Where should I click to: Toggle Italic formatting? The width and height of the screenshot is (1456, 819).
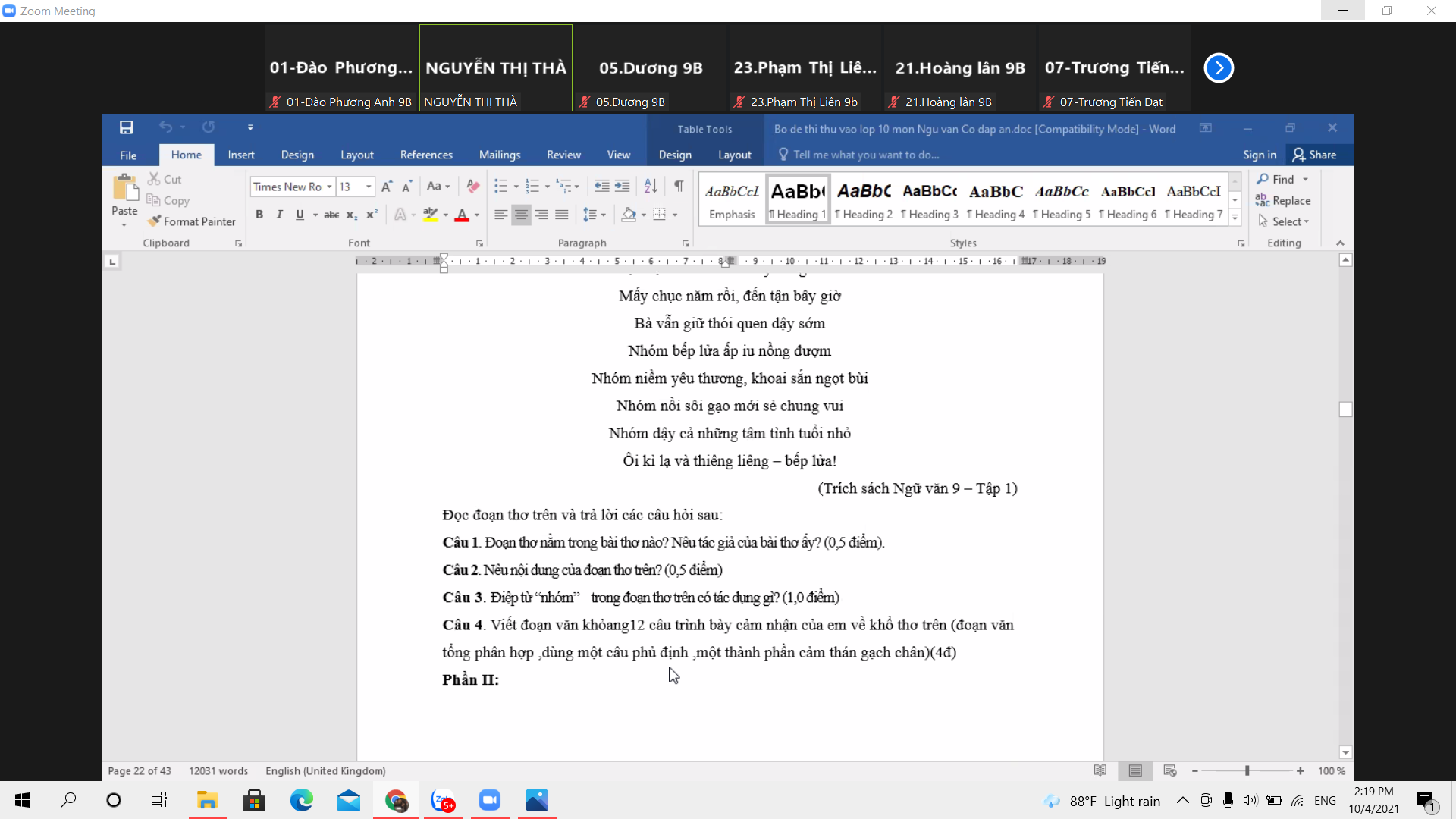click(x=279, y=215)
